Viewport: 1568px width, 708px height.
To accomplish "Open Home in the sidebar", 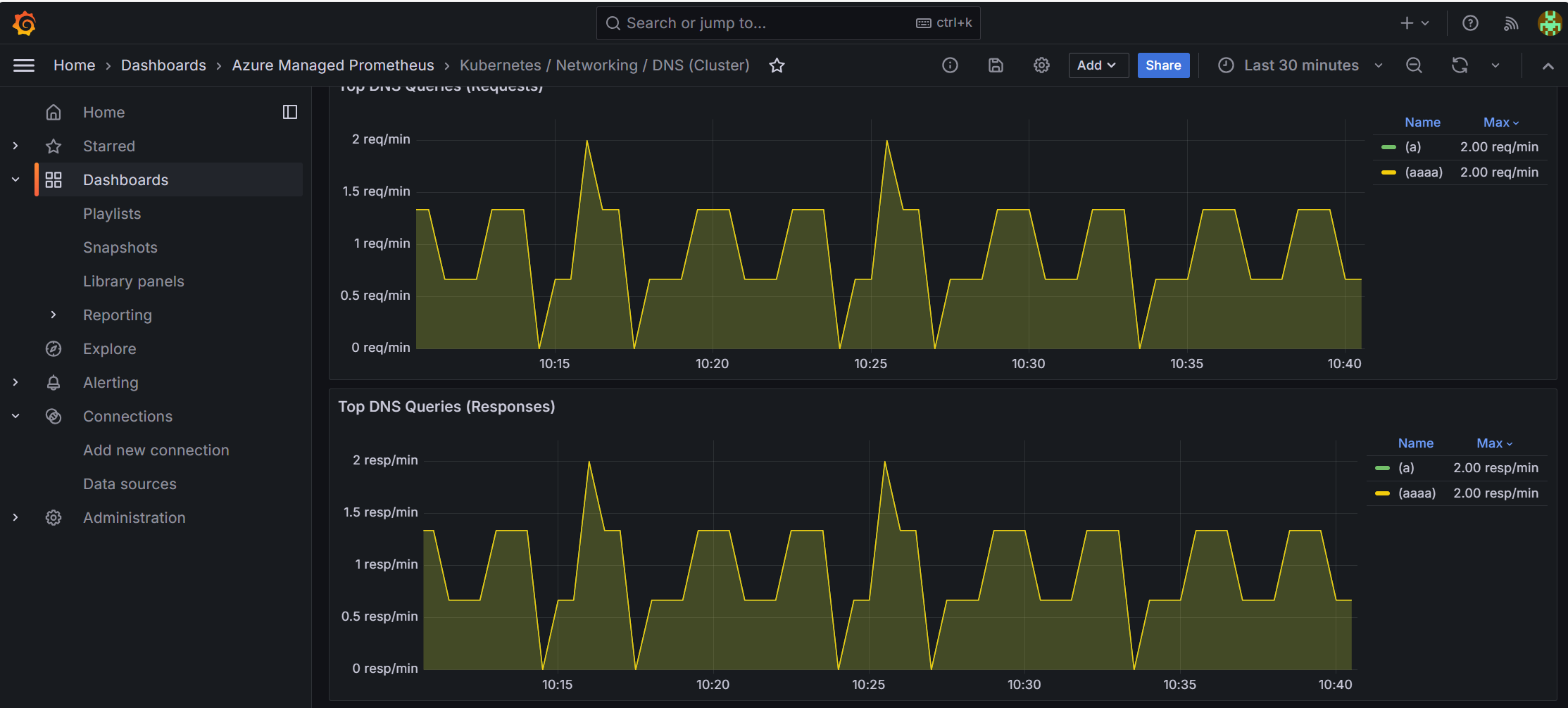I will pyautogui.click(x=104, y=112).
